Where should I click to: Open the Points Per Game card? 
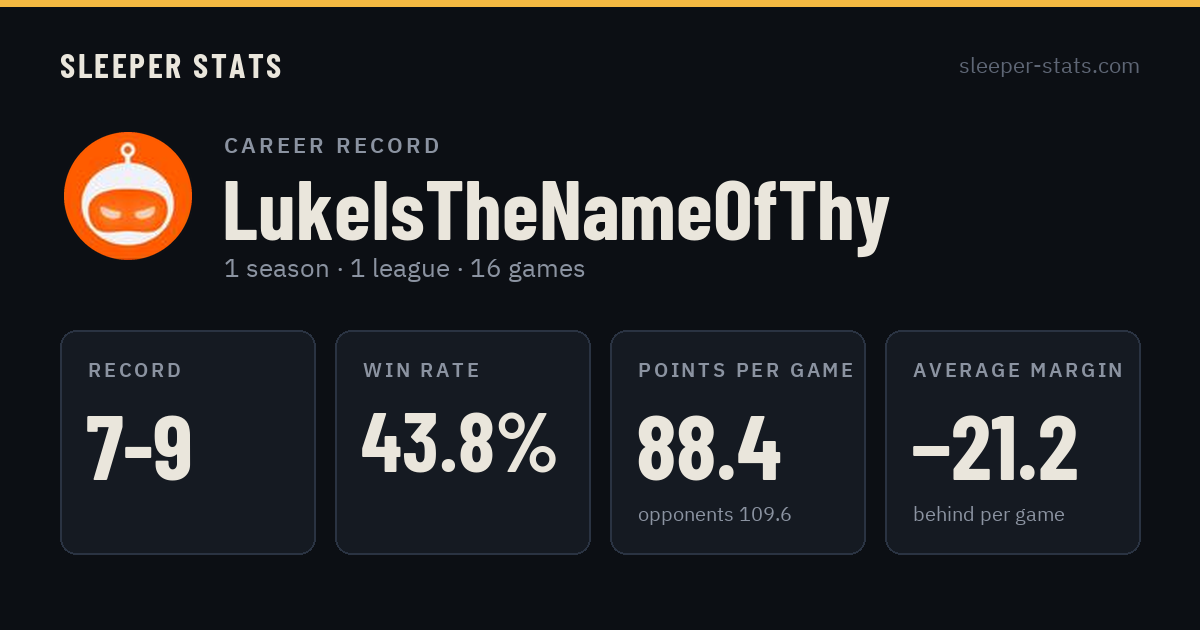tap(738, 442)
